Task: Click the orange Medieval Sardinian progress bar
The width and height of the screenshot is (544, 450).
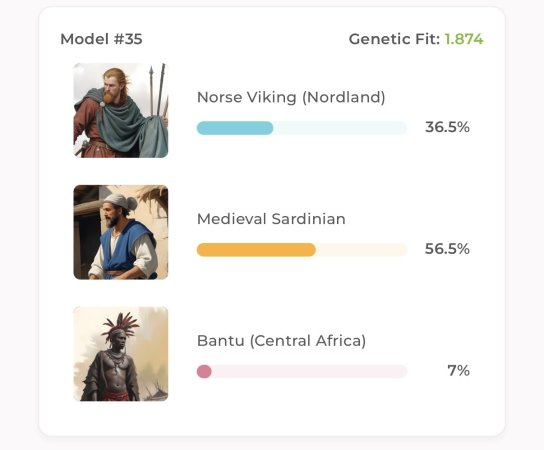Action: tap(256, 250)
